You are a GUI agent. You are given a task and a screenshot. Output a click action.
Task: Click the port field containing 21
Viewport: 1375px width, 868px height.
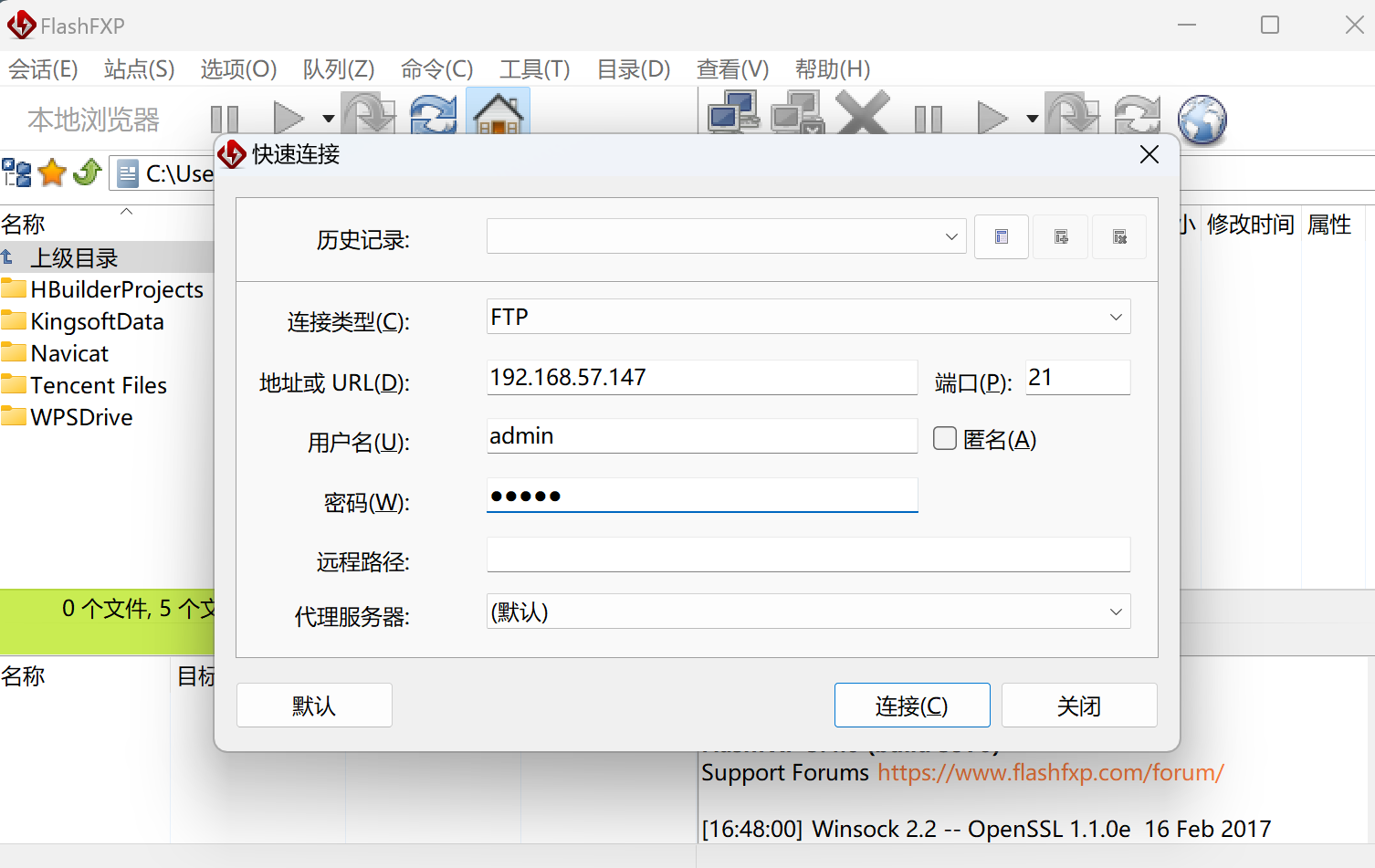tap(1078, 377)
